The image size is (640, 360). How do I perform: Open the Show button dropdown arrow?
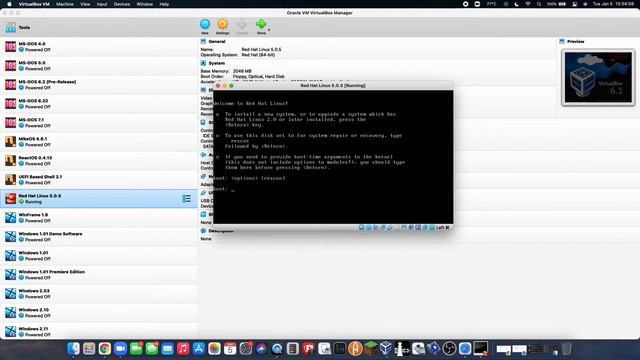(x=269, y=30)
